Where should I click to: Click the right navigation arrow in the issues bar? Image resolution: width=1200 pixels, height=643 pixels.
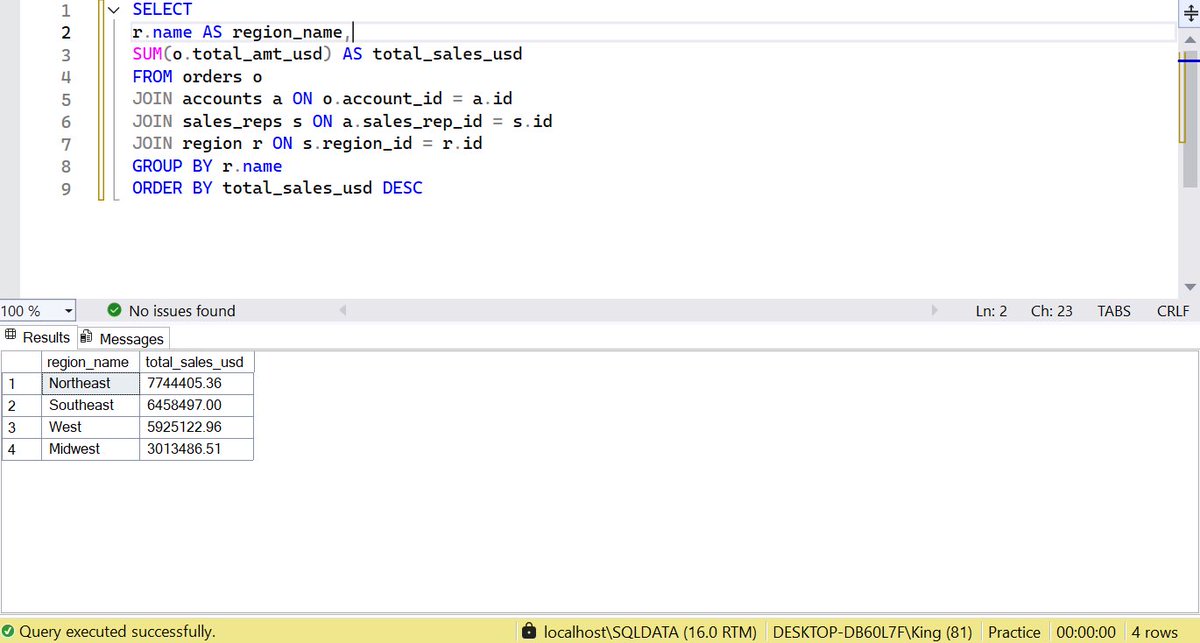[x=934, y=311]
